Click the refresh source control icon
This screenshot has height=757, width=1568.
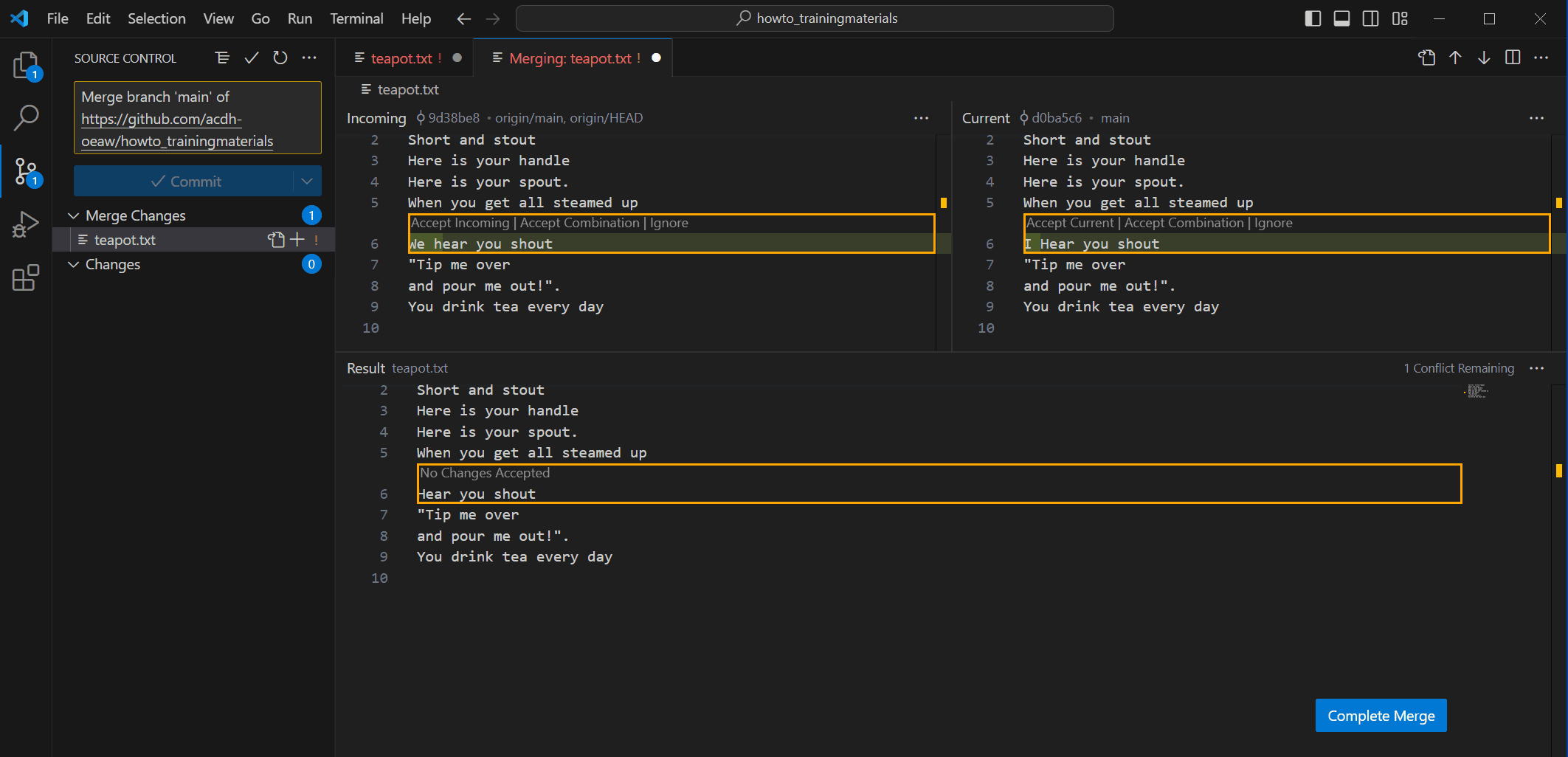coord(280,58)
